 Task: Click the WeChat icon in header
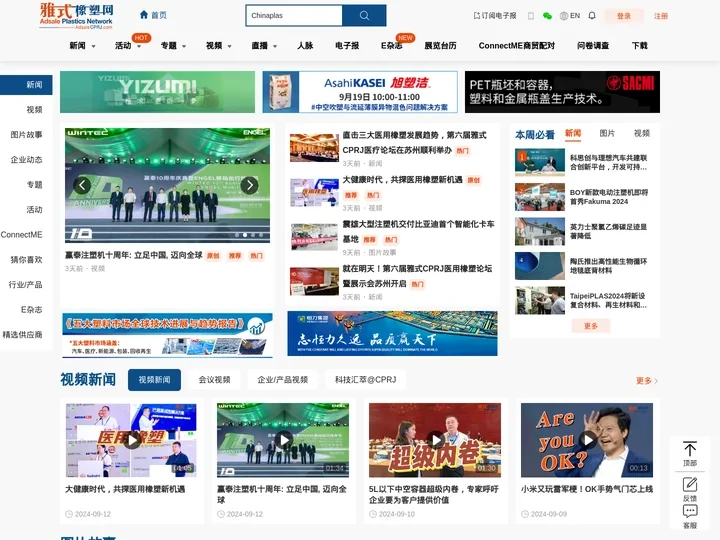click(x=547, y=16)
